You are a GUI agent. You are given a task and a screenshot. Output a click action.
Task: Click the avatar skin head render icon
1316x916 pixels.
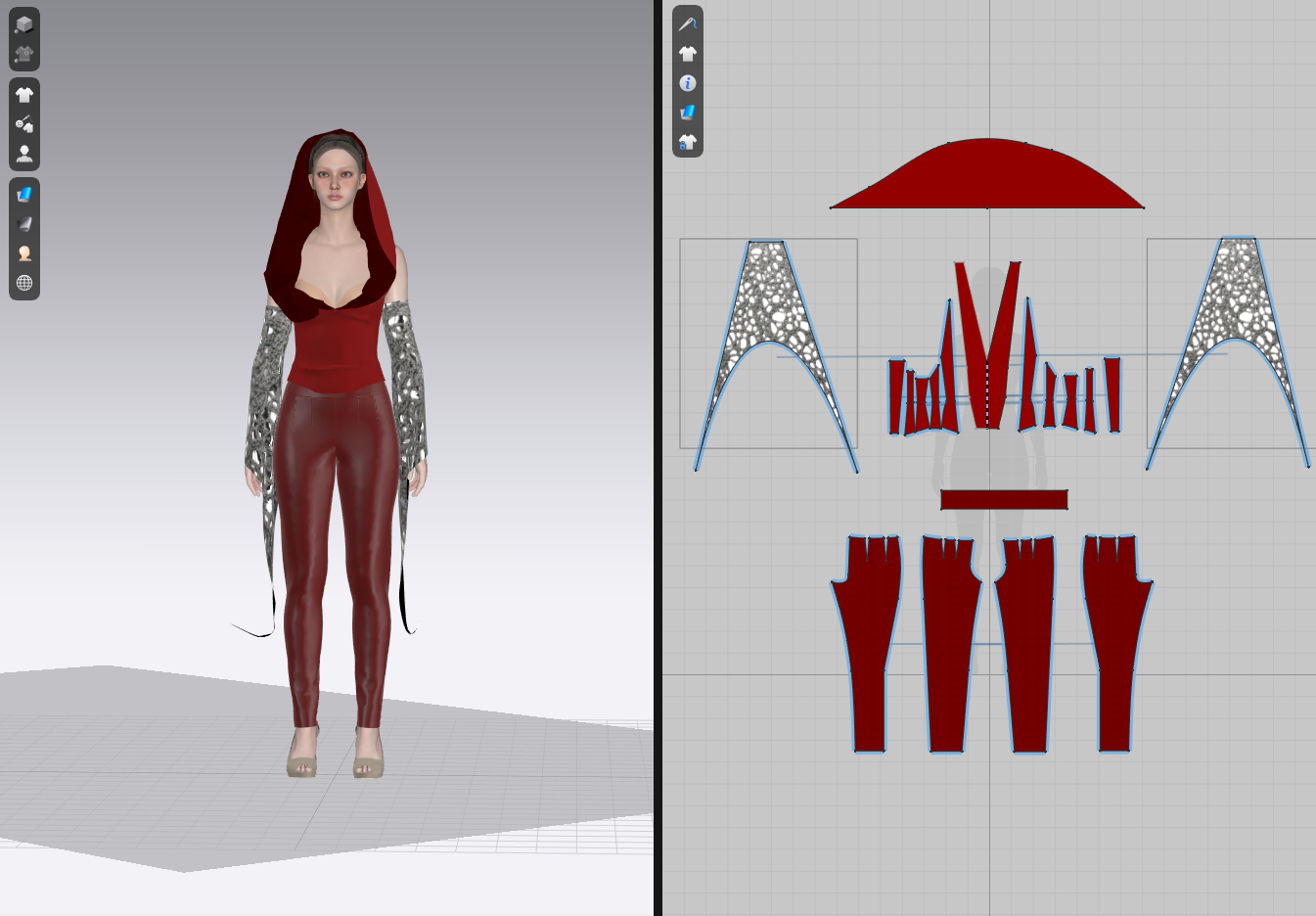[24, 253]
